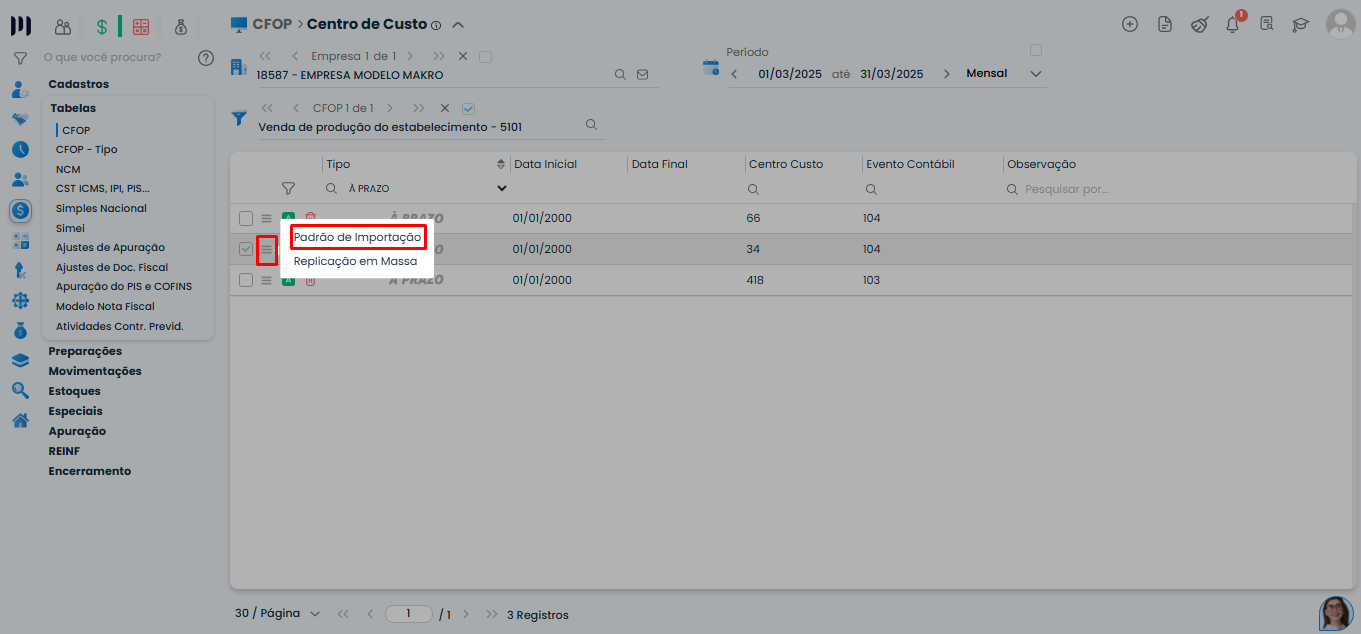Expand the Encerramento section
1361x634 pixels.
point(90,471)
